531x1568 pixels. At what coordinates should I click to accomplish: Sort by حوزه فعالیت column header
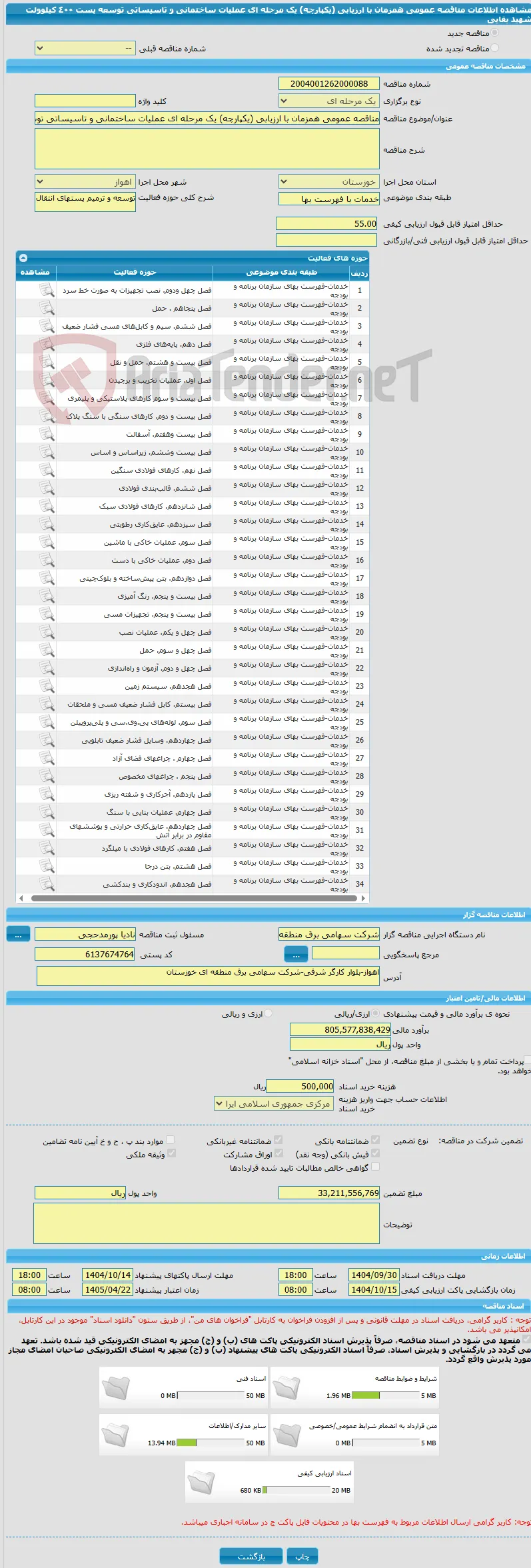click(x=135, y=273)
